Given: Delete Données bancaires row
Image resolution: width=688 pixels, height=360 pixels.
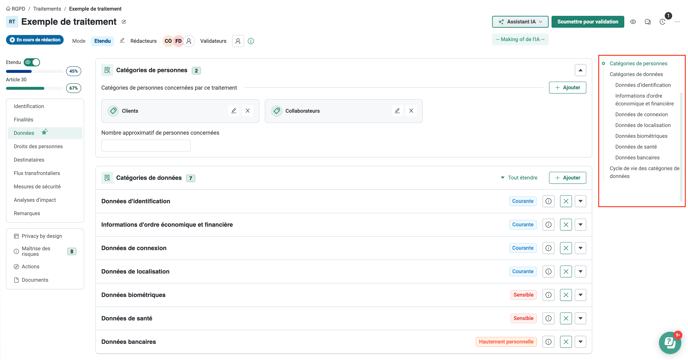Looking at the screenshot, I should point(566,342).
